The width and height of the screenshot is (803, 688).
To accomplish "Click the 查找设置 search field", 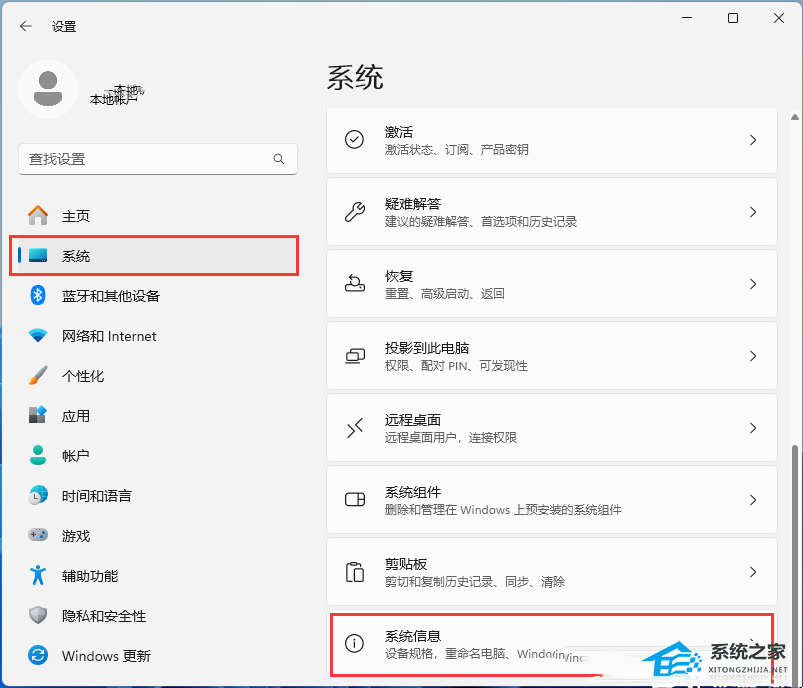I will [145, 159].
